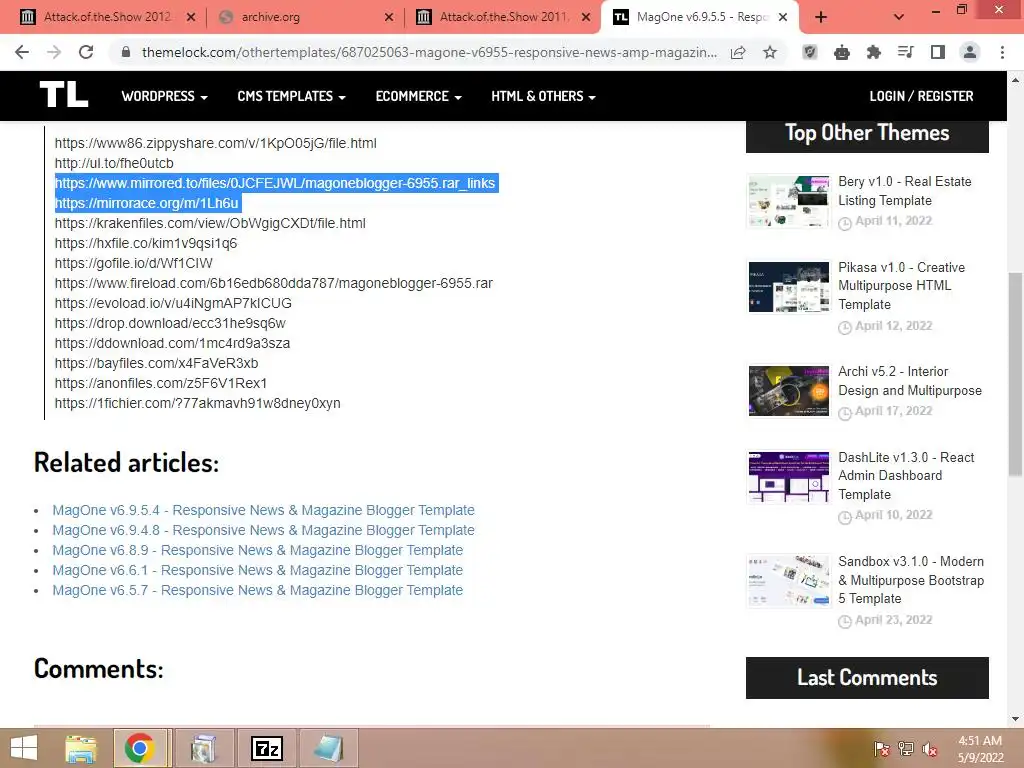Screen dimensions: 1024x768
Task: Click the ddownload.com link text
Action: click(172, 343)
